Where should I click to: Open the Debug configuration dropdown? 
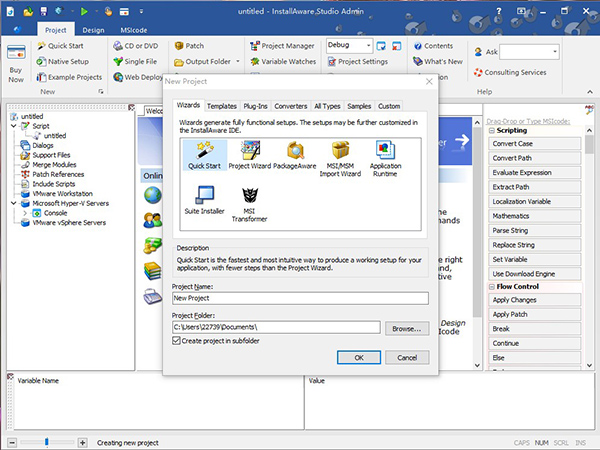click(x=368, y=46)
